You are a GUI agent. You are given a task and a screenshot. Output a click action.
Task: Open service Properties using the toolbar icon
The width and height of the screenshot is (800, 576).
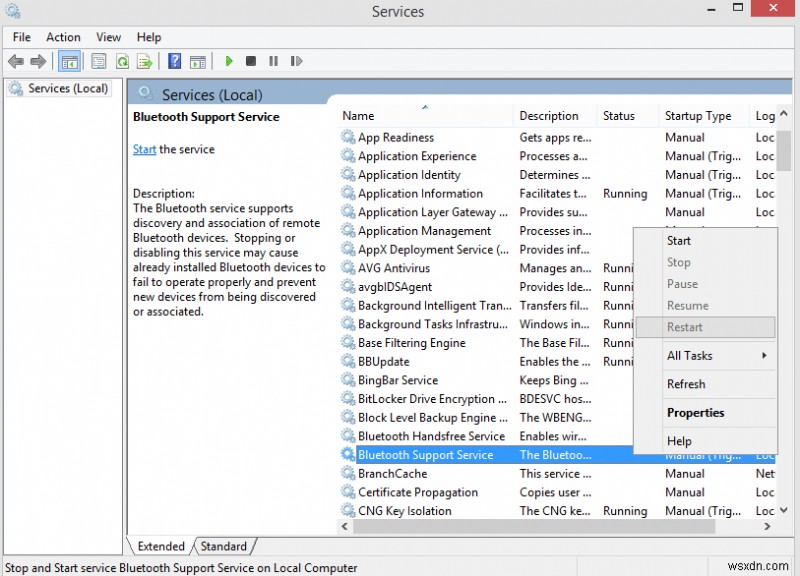98,61
